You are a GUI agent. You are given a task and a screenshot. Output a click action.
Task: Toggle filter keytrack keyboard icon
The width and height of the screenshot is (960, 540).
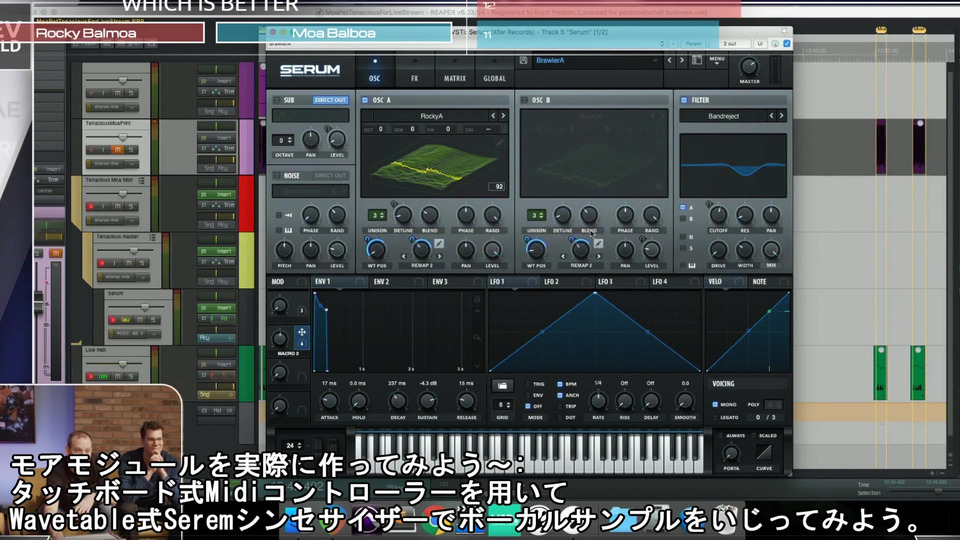(692, 265)
